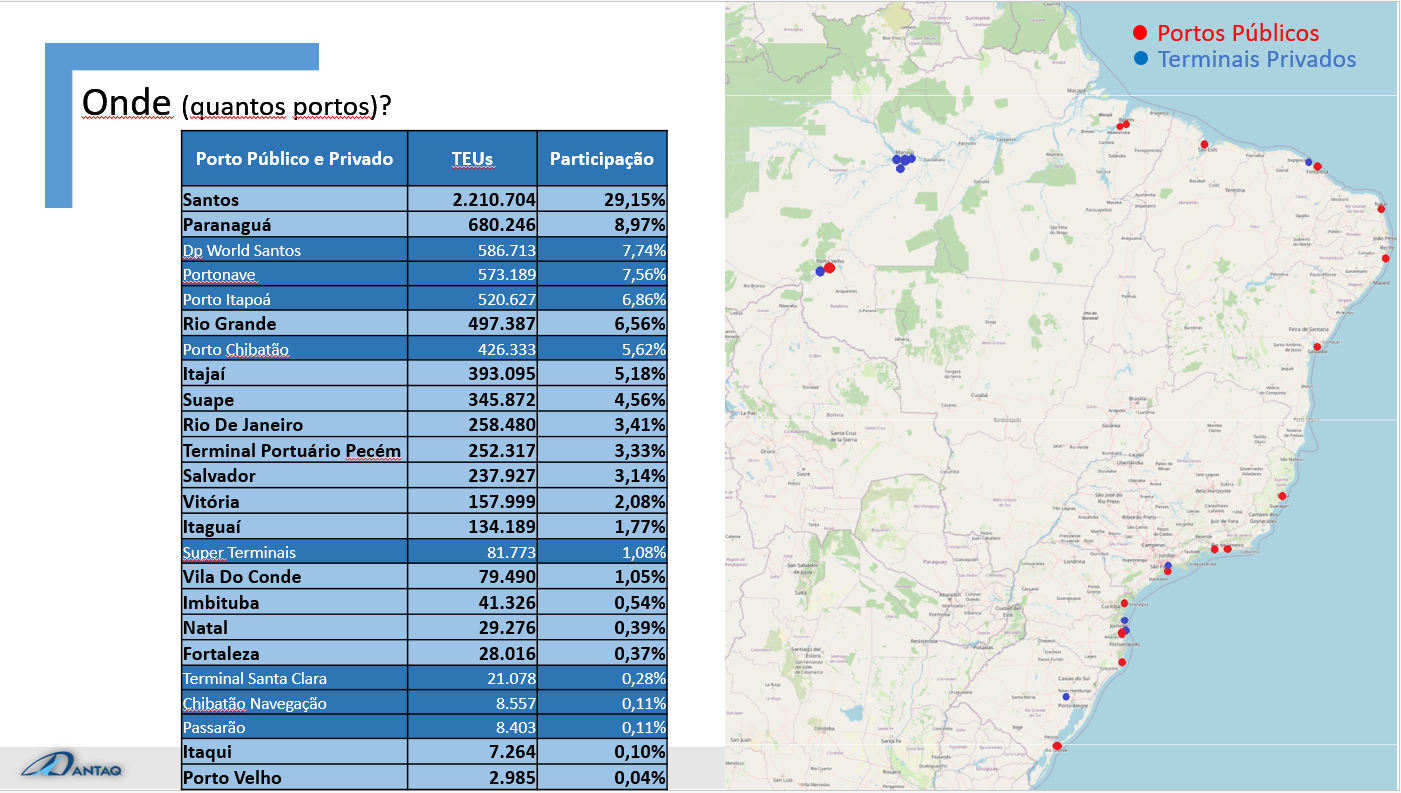This screenshot has height=793, width=1401.
Task: Click the red Portos Públicos legend dot
Action: click(1140, 33)
